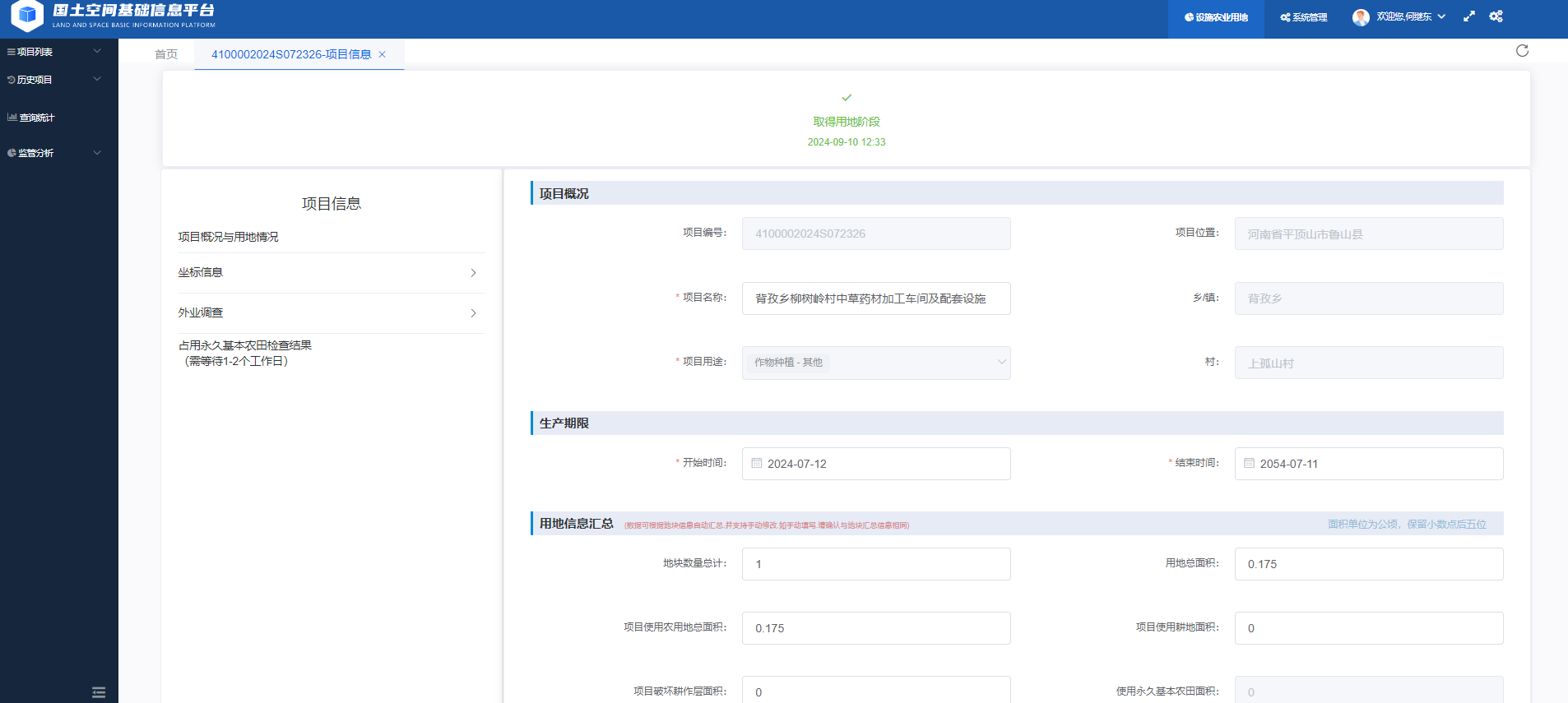Open 坐标信息 section
1568x703 pixels.
point(331,273)
